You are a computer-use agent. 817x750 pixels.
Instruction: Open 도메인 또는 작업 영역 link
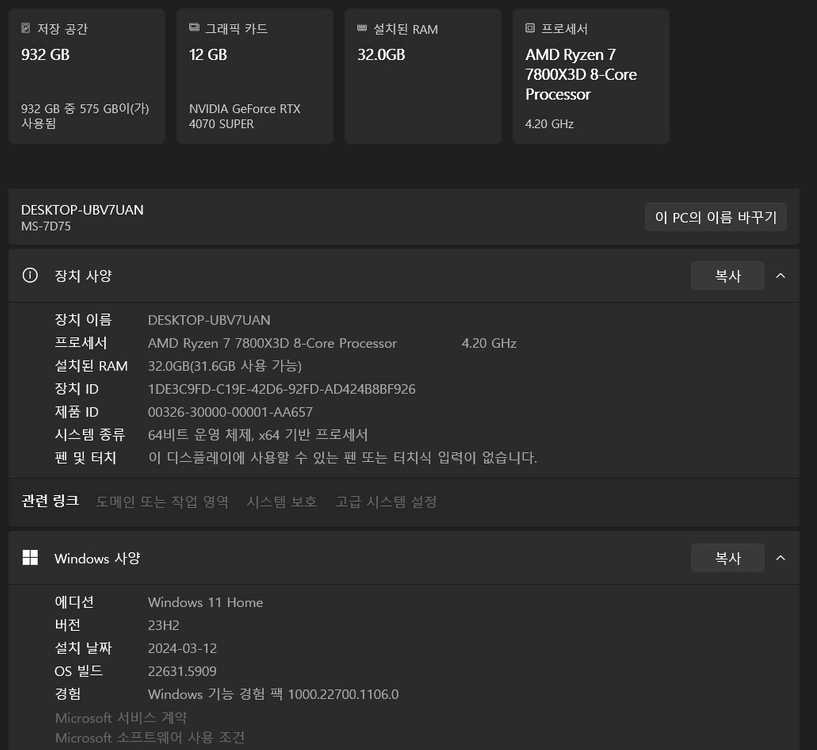162,501
